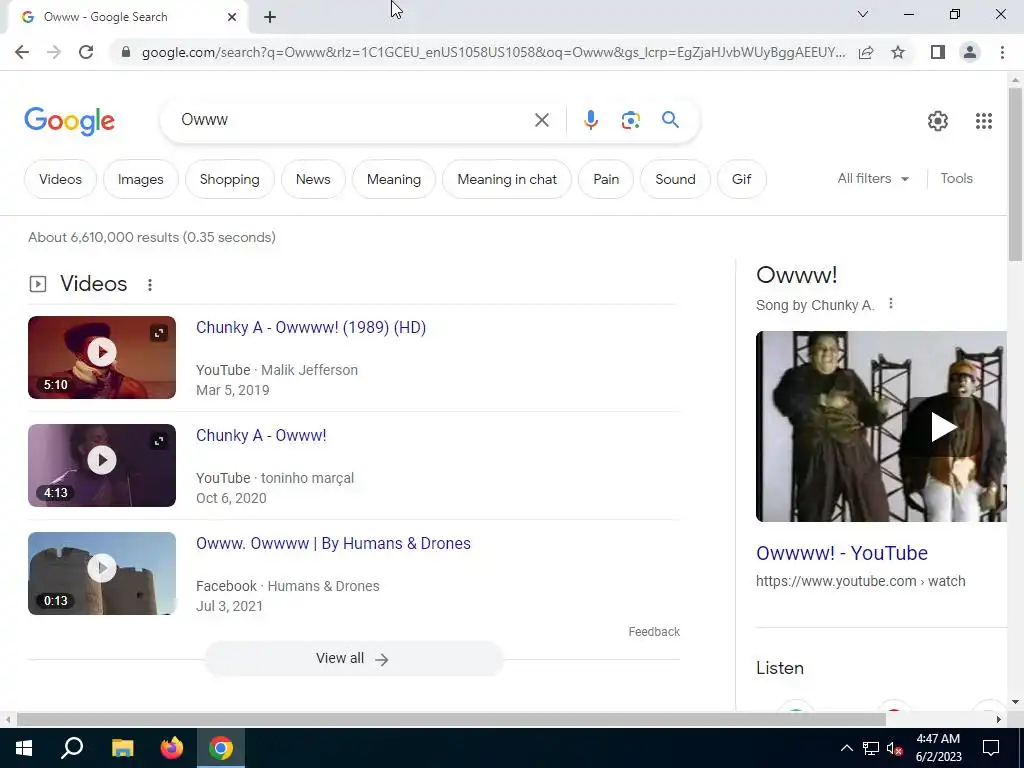Submit search with magnifier icon
Screen dimensions: 1024x768
click(670, 120)
